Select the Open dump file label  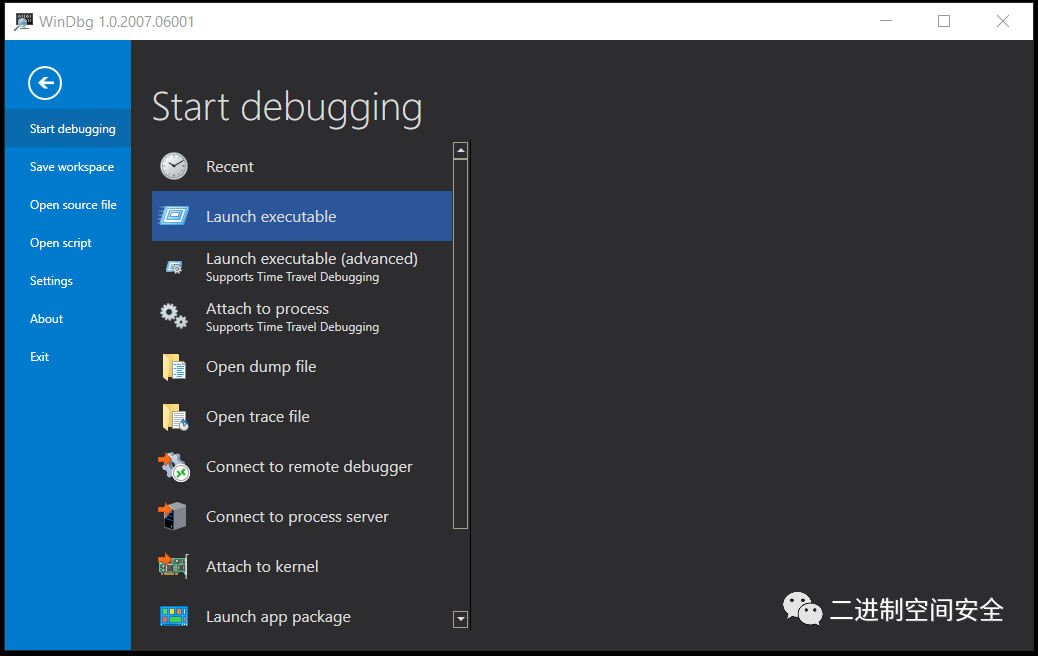(x=261, y=367)
